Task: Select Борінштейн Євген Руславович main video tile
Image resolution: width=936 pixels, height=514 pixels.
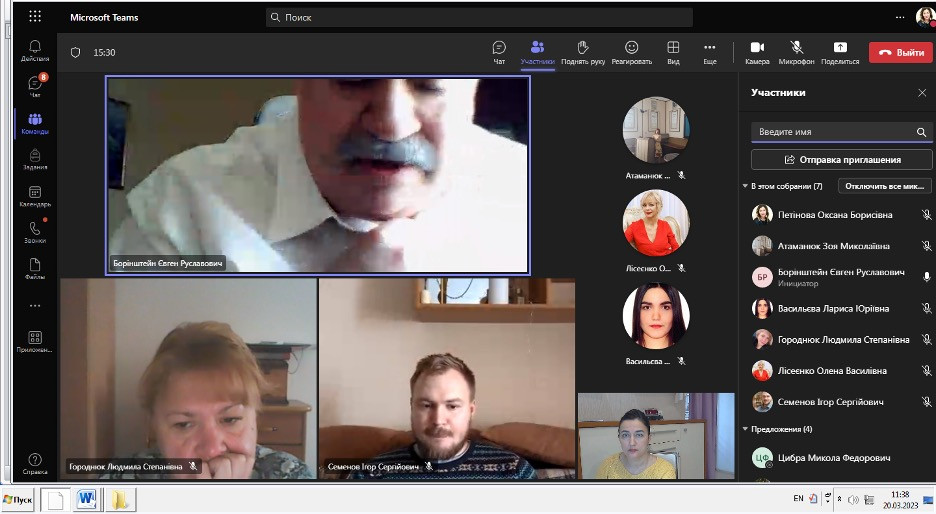Action: click(x=318, y=176)
